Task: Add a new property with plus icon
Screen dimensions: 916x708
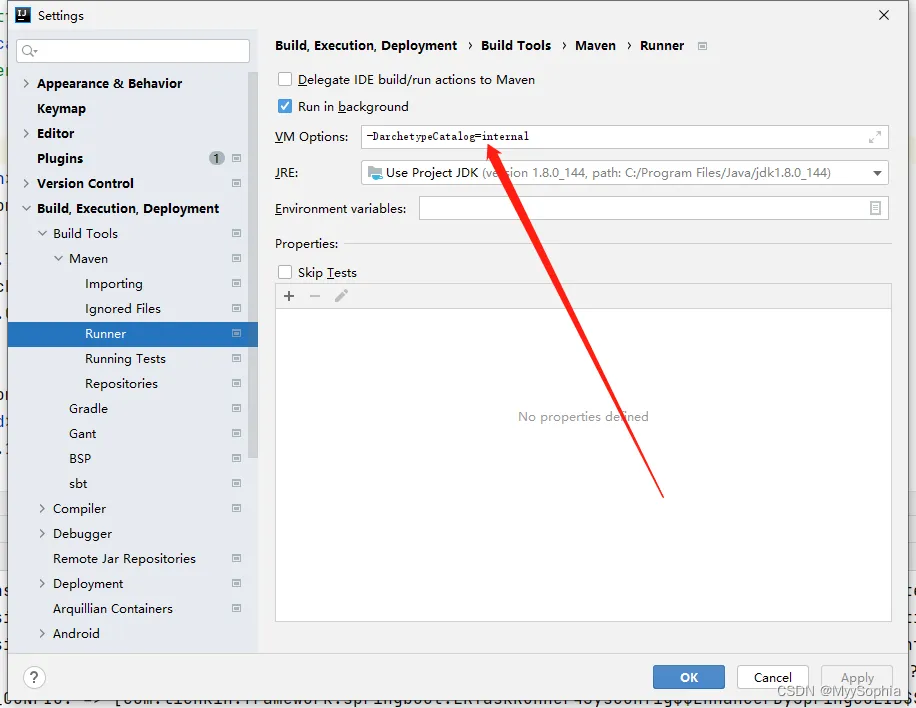Action: click(x=289, y=296)
